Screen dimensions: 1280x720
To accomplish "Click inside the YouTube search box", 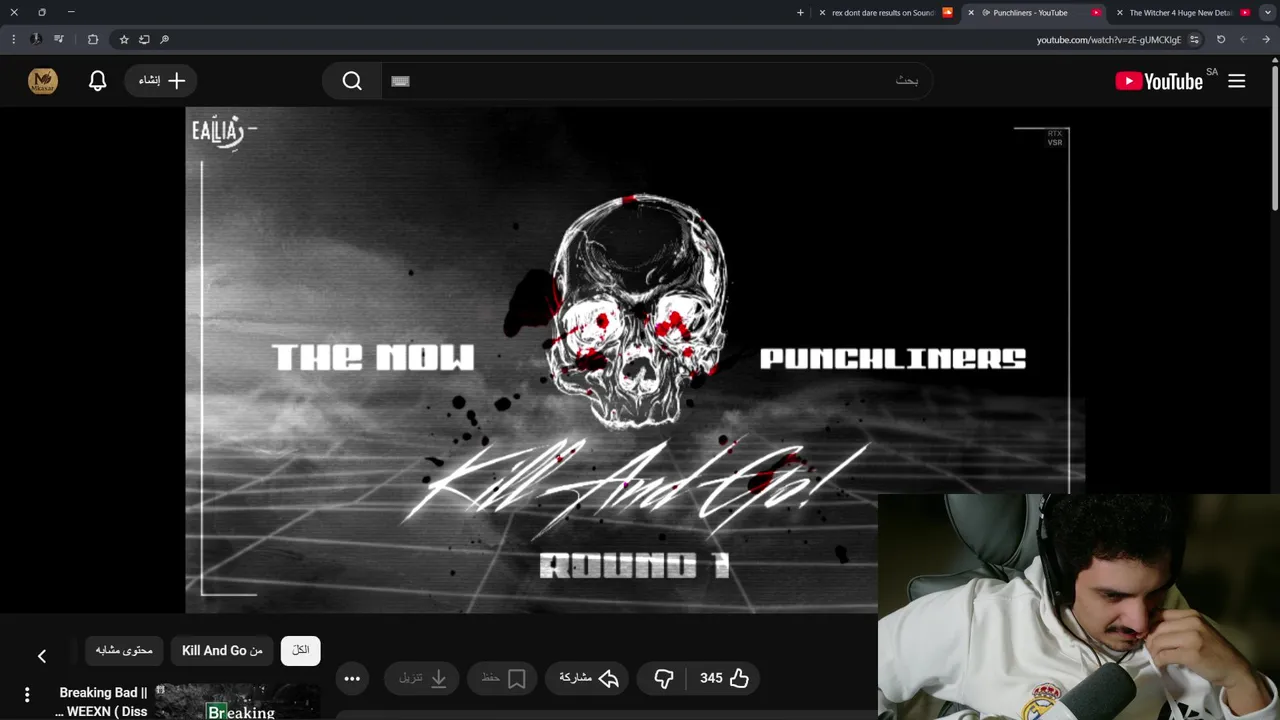I will (657, 81).
